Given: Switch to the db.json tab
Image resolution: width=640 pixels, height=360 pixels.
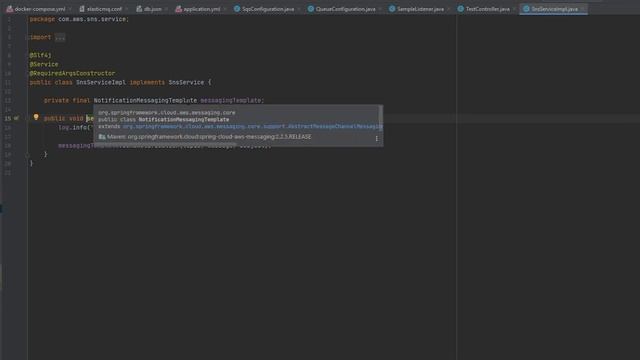Looking at the screenshot, I should 153,9.
